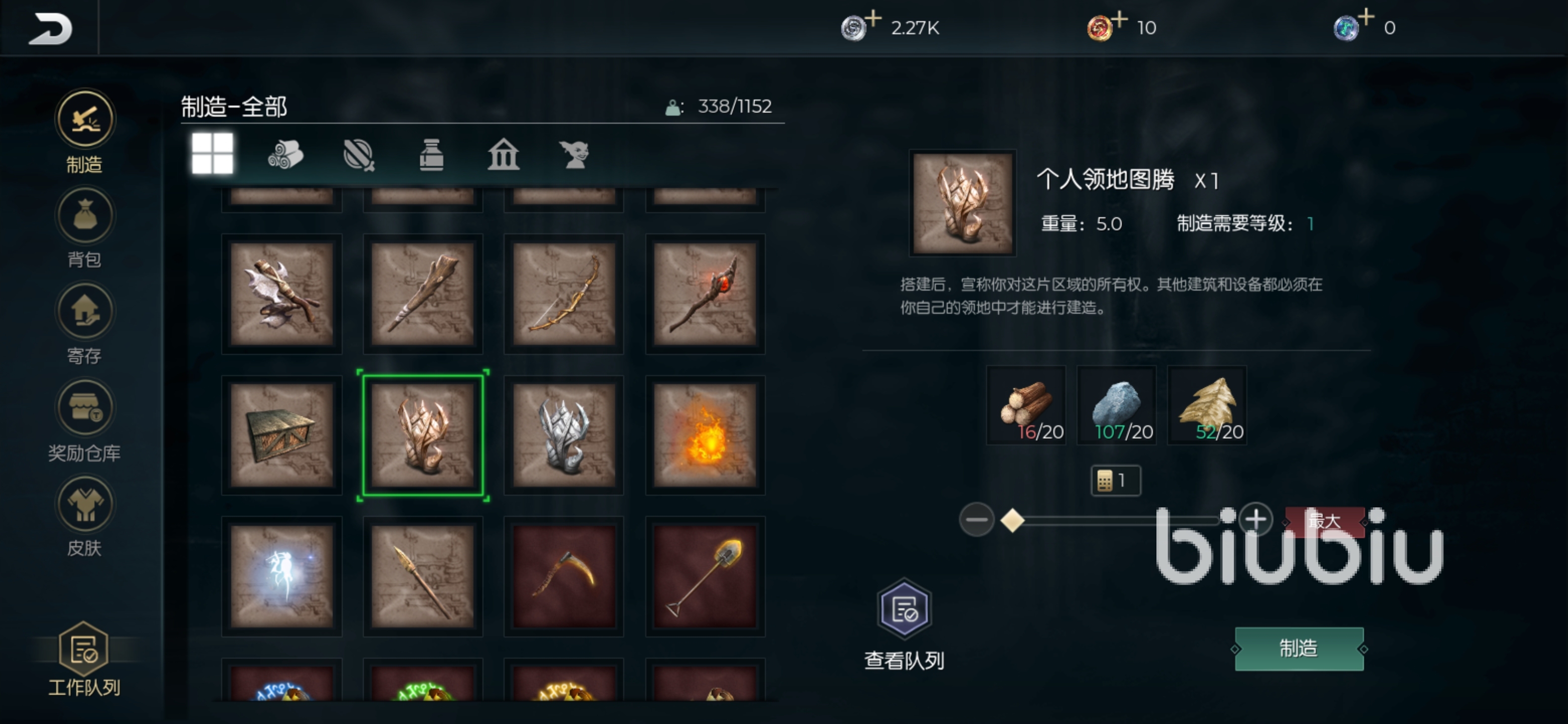Click the quantity number input field
This screenshot has width=1568, height=724.
point(1116,481)
